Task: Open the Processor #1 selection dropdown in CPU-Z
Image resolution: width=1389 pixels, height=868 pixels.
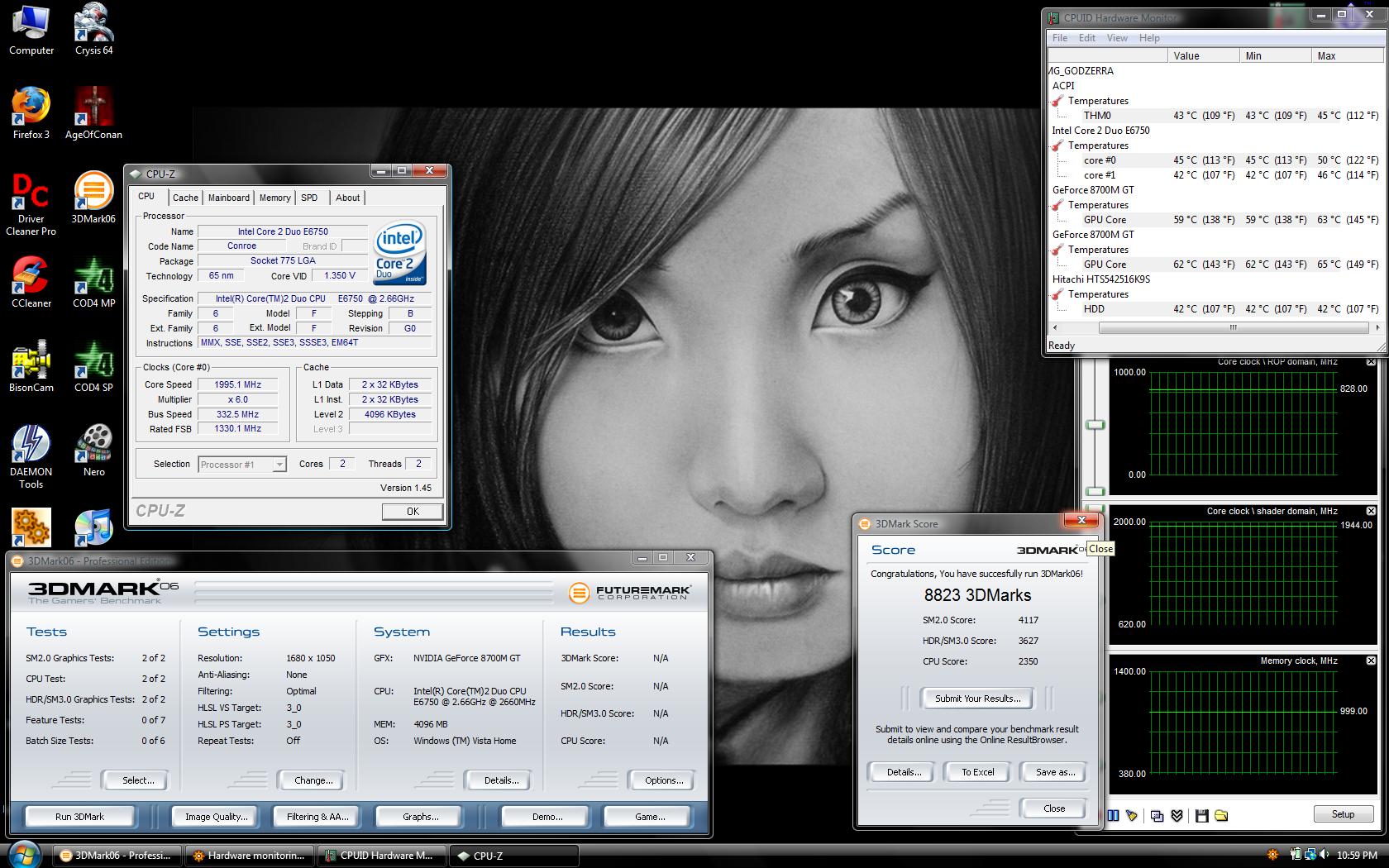Action: click(242, 465)
